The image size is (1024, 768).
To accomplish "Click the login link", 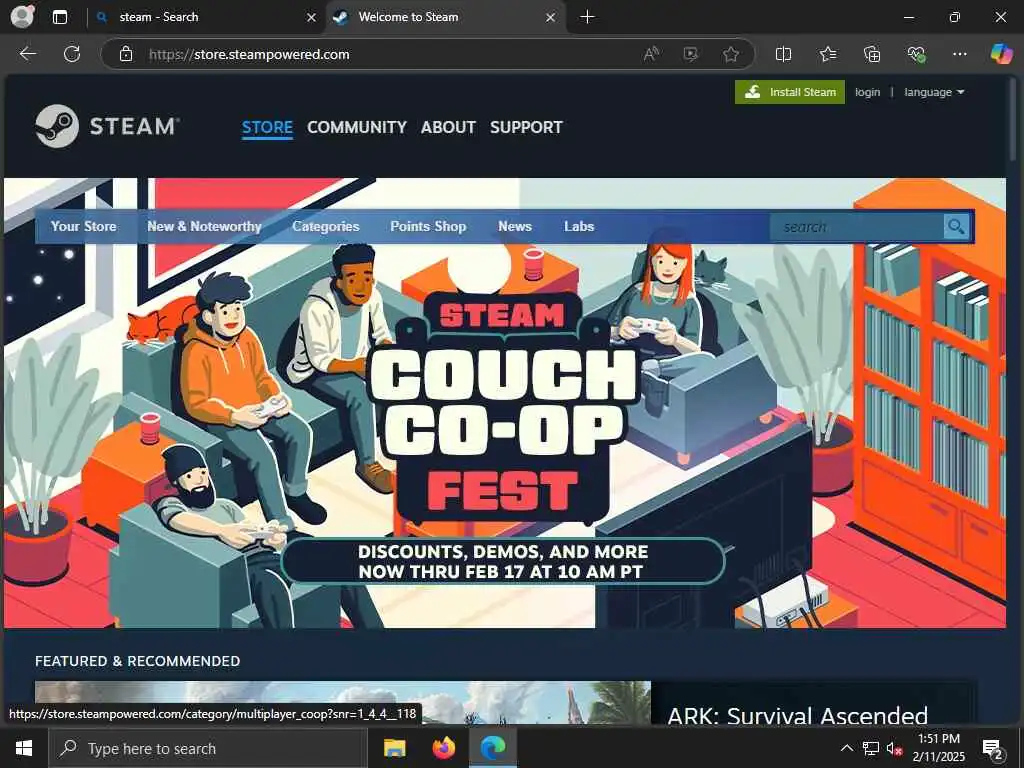I will [867, 92].
